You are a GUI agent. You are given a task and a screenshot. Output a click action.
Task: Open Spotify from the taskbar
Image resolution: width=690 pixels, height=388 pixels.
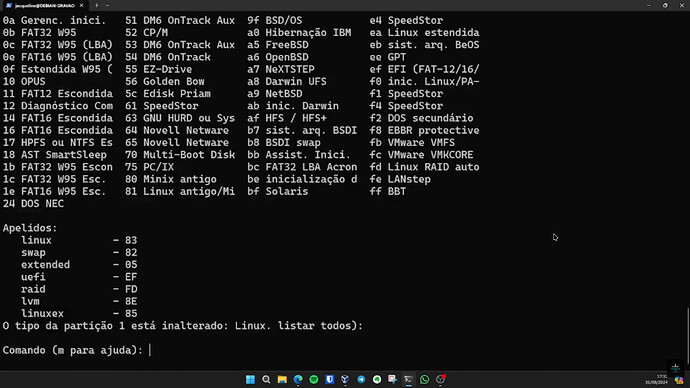point(314,379)
